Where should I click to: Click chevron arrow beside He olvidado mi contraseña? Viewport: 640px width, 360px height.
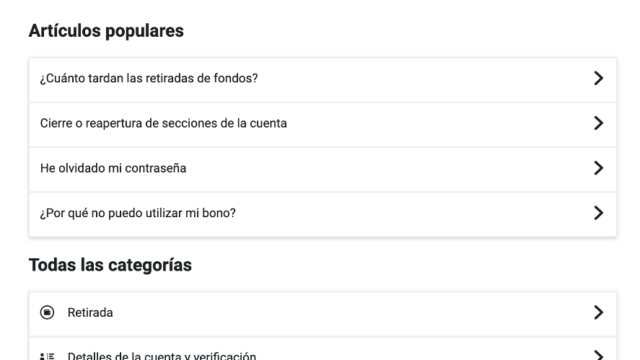point(598,168)
